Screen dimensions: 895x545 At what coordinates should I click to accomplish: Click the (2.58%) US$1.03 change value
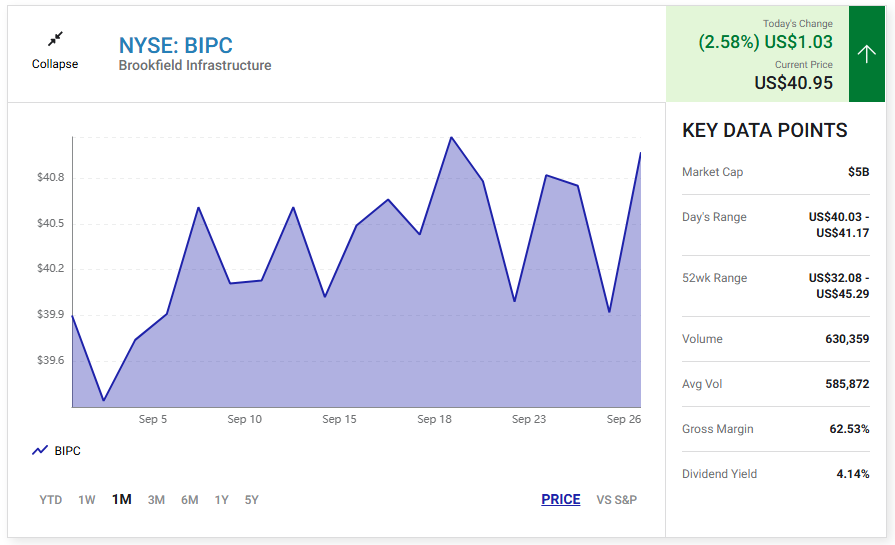tap(765, 42)
